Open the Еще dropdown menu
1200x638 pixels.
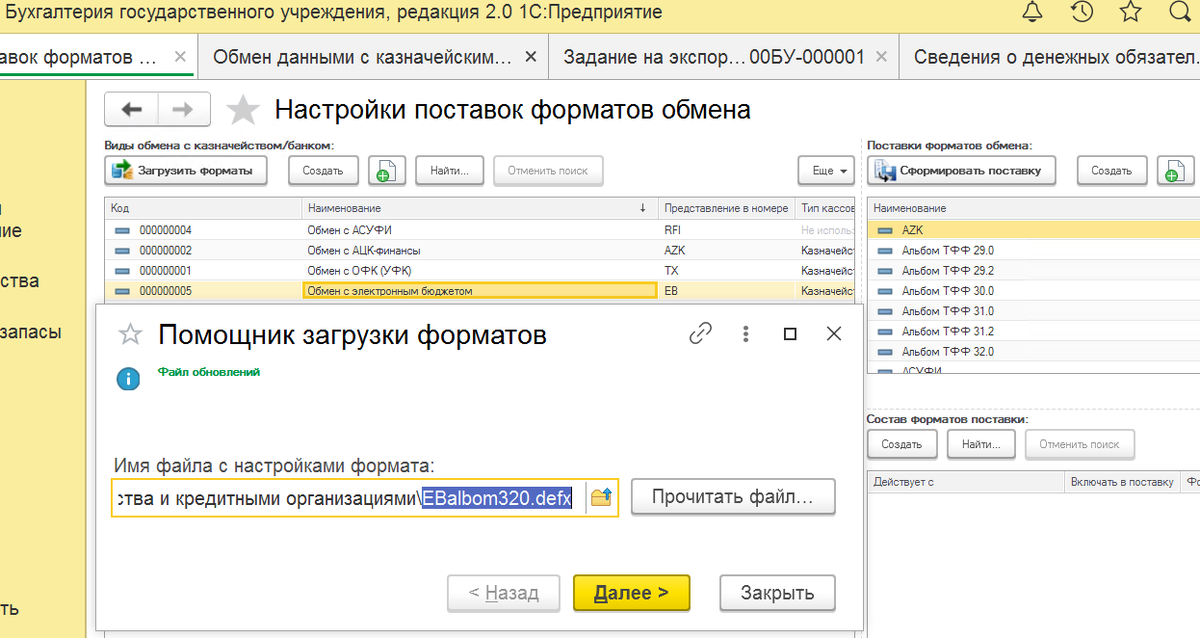[x=825, y=171]
